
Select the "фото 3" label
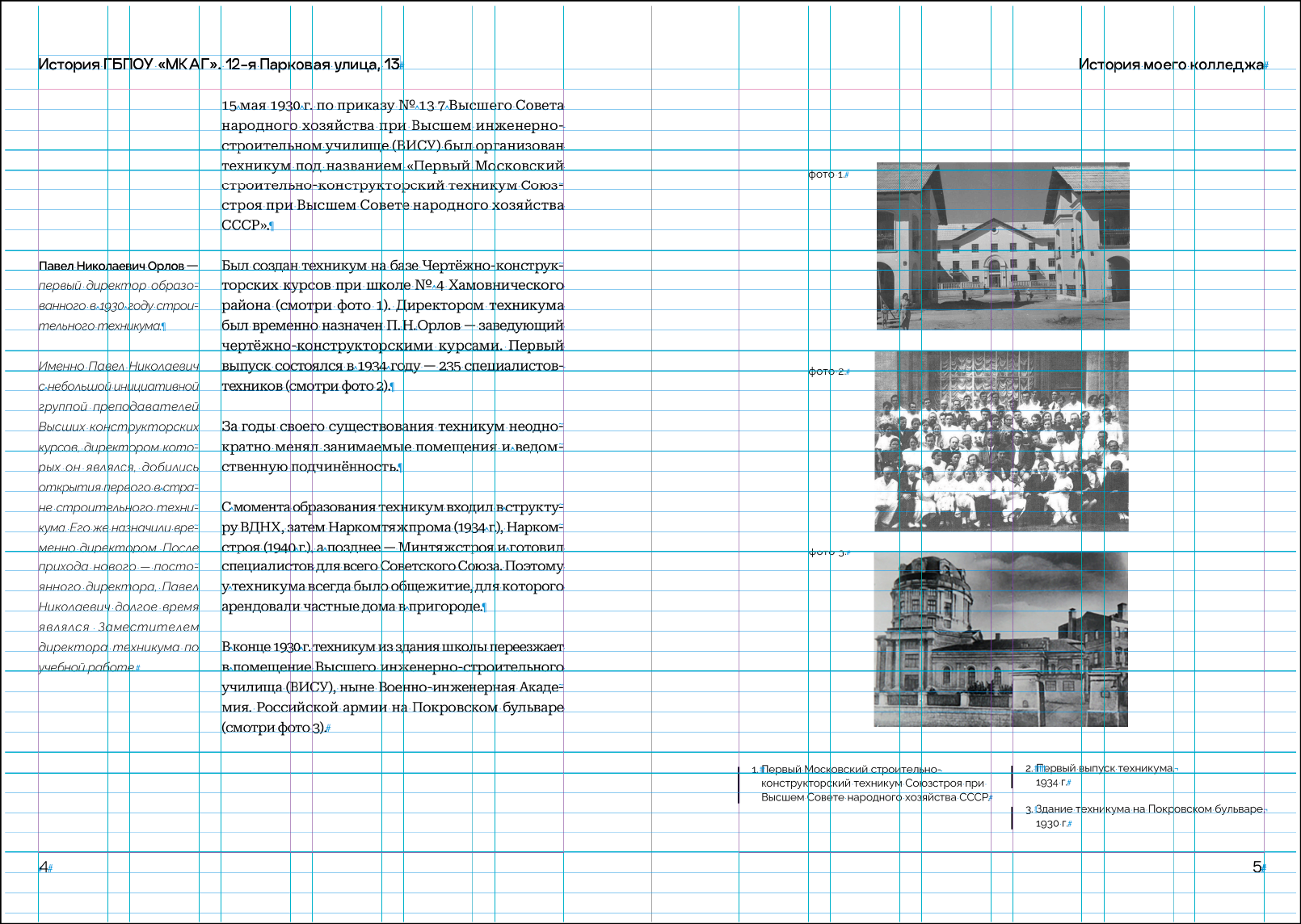tap(827, 552)
